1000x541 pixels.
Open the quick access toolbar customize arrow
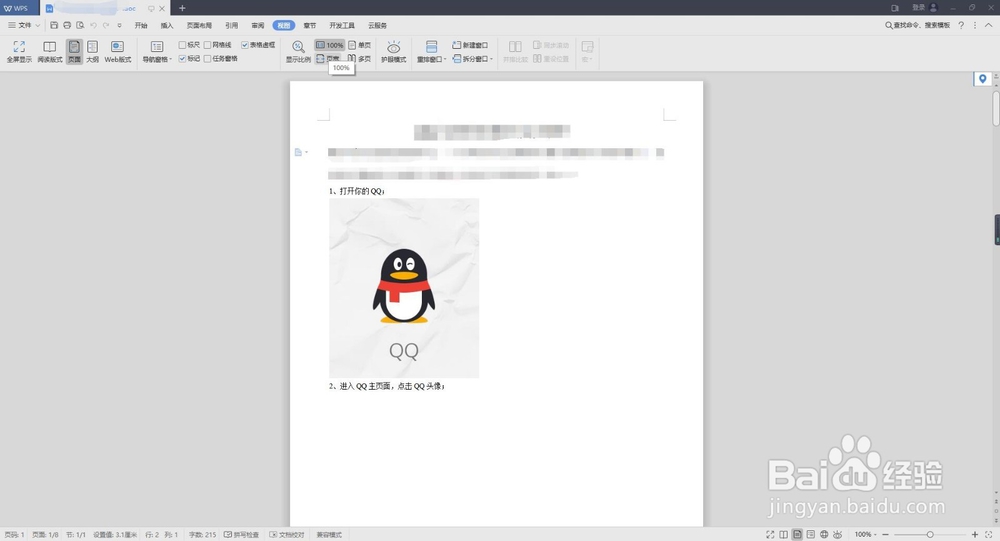(x=119, y=26)
